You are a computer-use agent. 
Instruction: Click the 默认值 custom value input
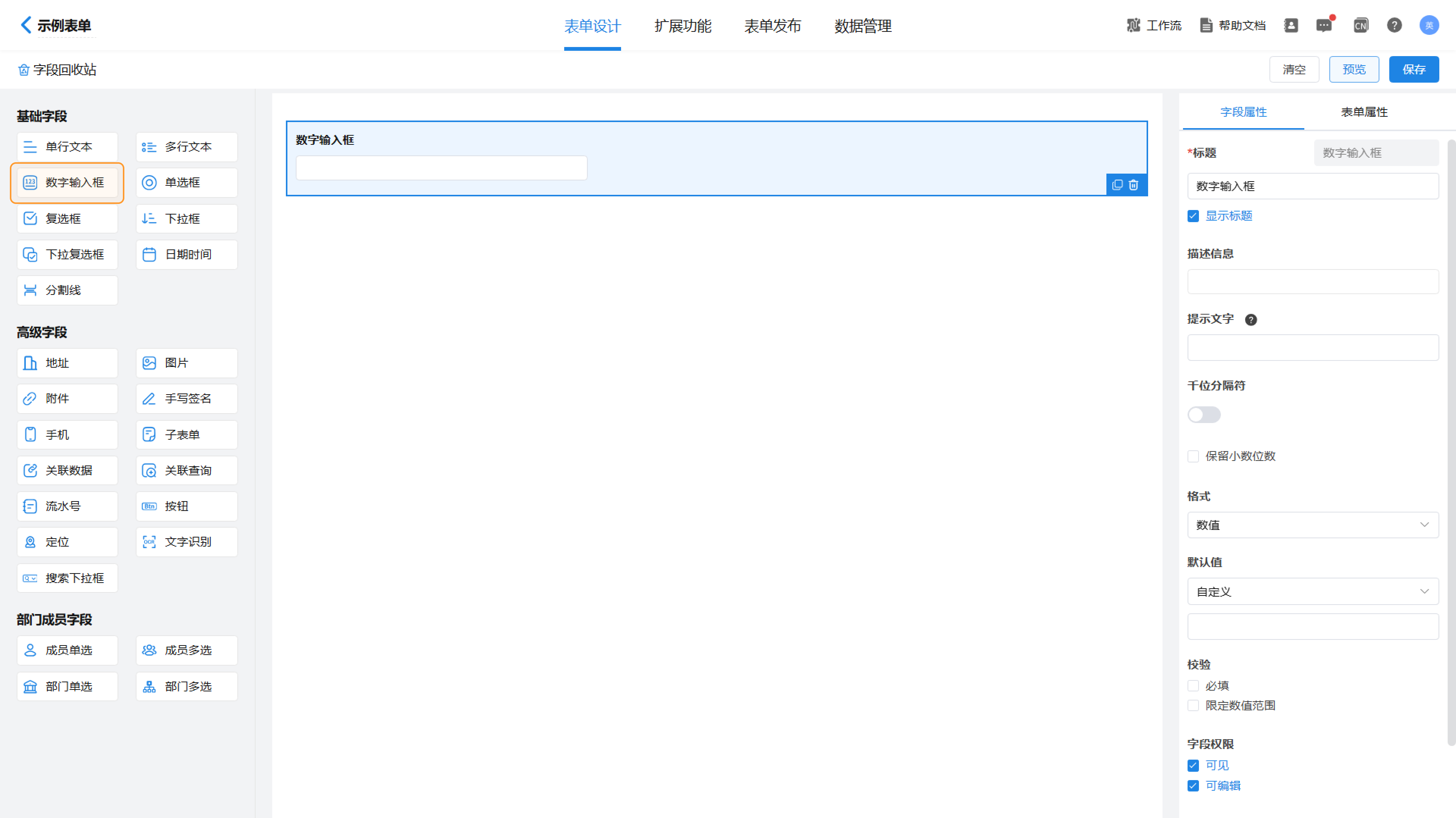[x=1312, y=627]
